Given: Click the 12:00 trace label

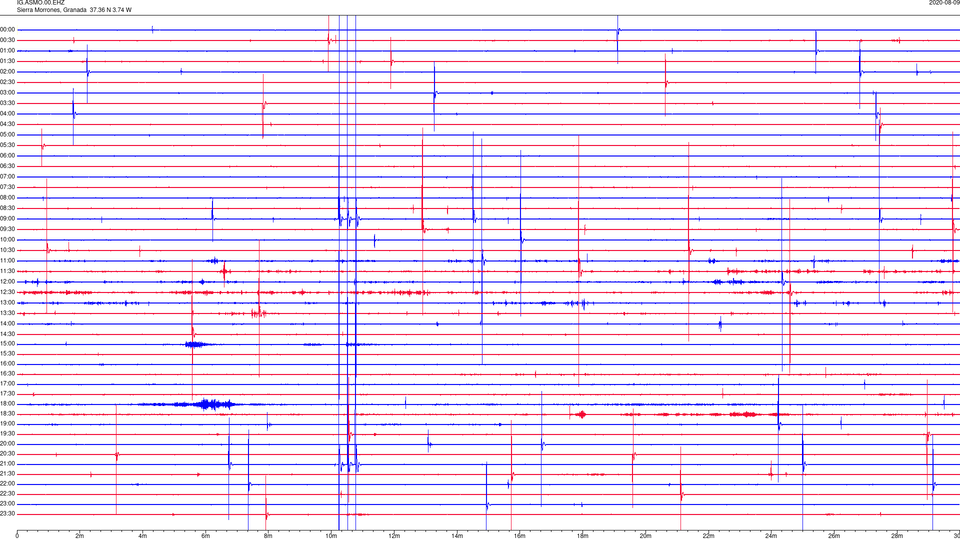Looking at the screenshot, I should click(8, 282).
